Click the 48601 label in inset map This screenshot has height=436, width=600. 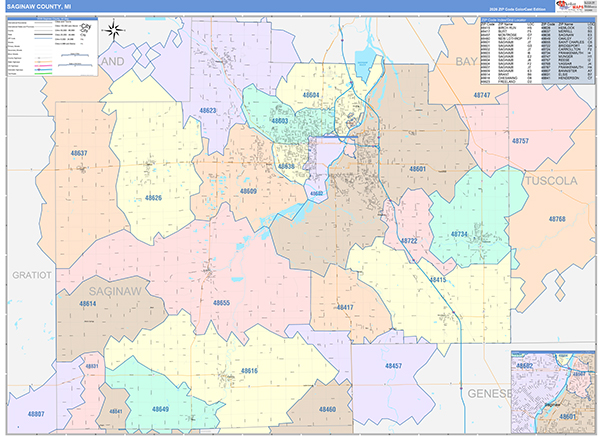tap(567, 416)
